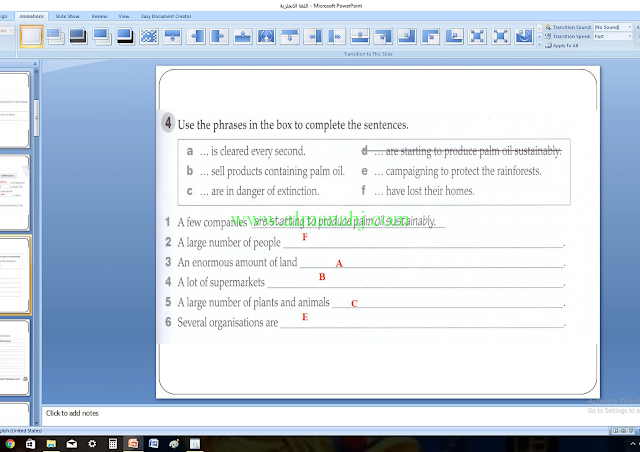Start Slide Show from status bar icon
This screenshot has width=640, height=452.
click(631, 431)
